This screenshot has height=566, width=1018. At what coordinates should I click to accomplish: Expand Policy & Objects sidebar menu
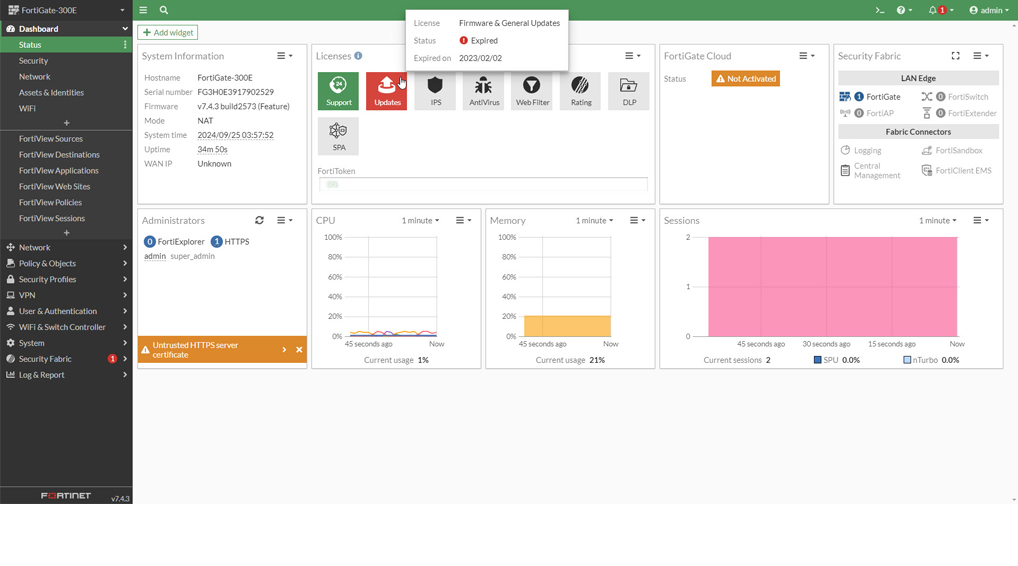pos(66,264)
